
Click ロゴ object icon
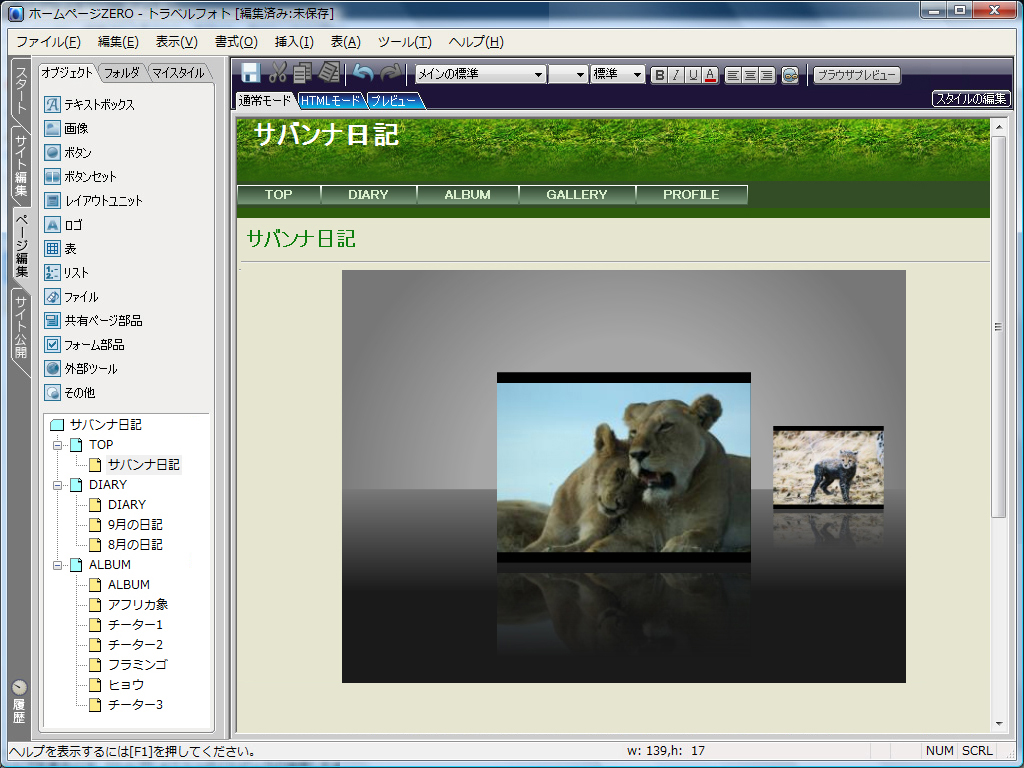coord(52,225)
